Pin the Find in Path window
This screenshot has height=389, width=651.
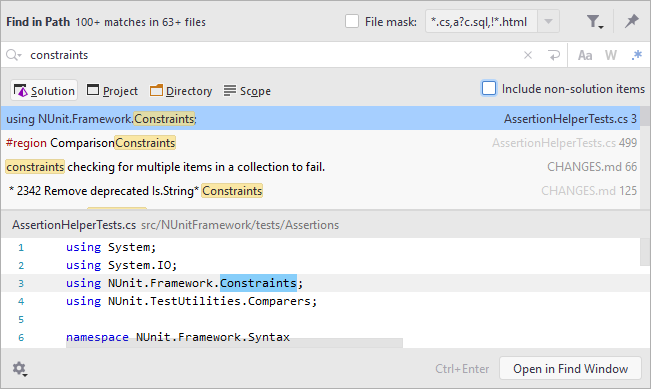pyautogui.click(x=631, y=21)
